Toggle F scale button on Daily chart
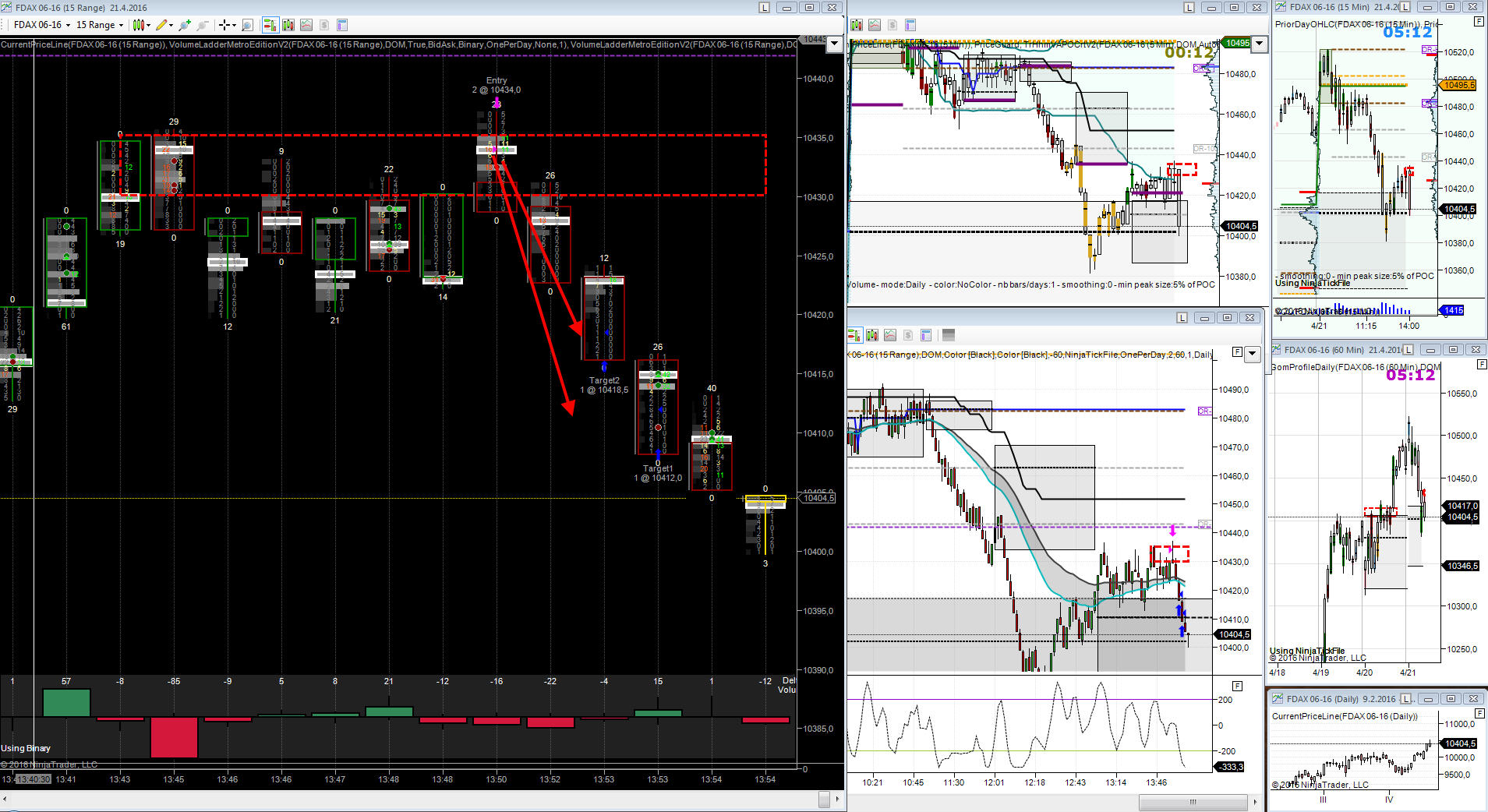 point(1480,713)
